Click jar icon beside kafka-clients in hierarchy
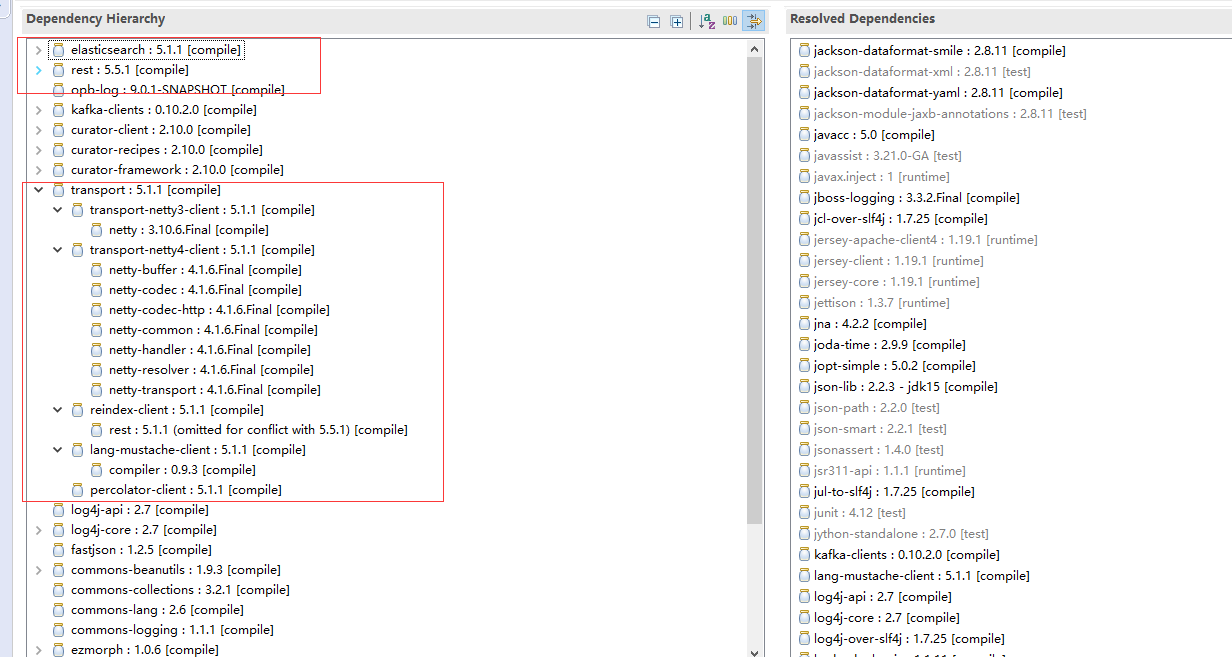Screen dimensions: 1232x657 (x=58, y=110)
